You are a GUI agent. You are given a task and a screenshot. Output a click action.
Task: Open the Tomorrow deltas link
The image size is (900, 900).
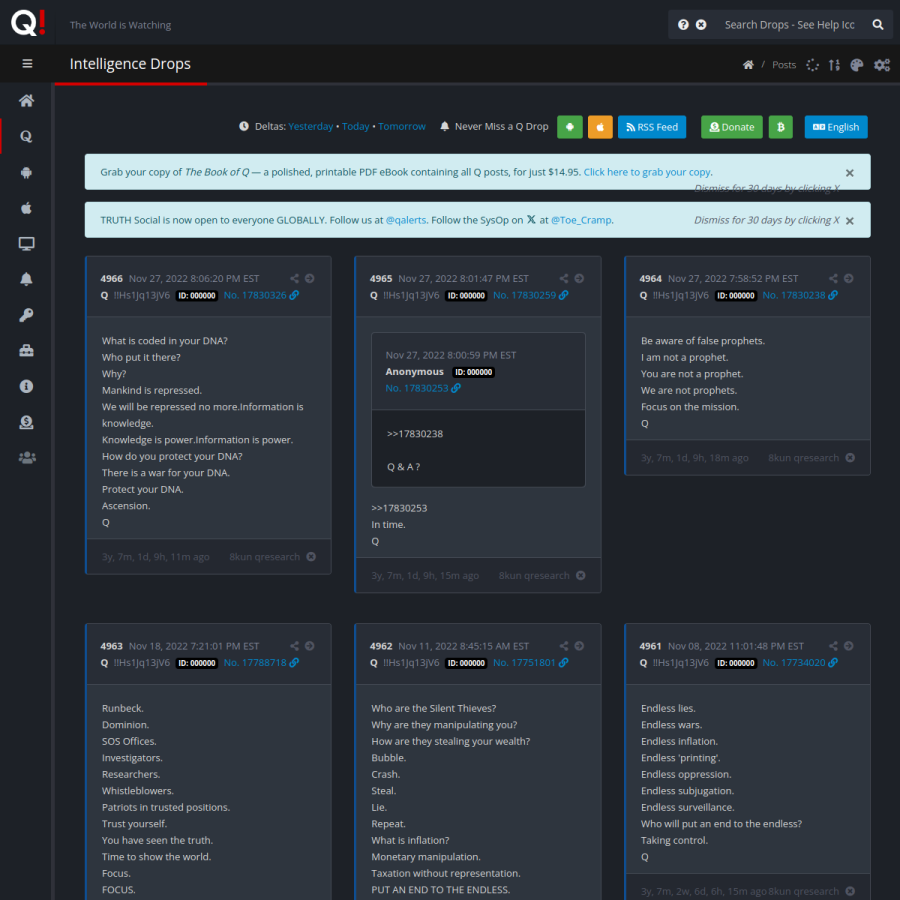[402, 126]
